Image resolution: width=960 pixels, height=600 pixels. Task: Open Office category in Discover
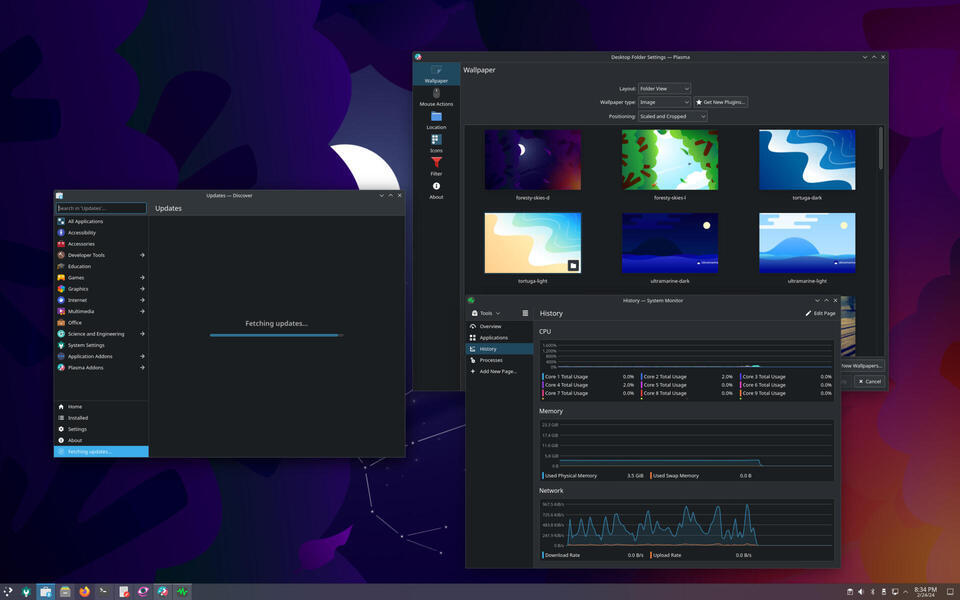coord(101,323)
